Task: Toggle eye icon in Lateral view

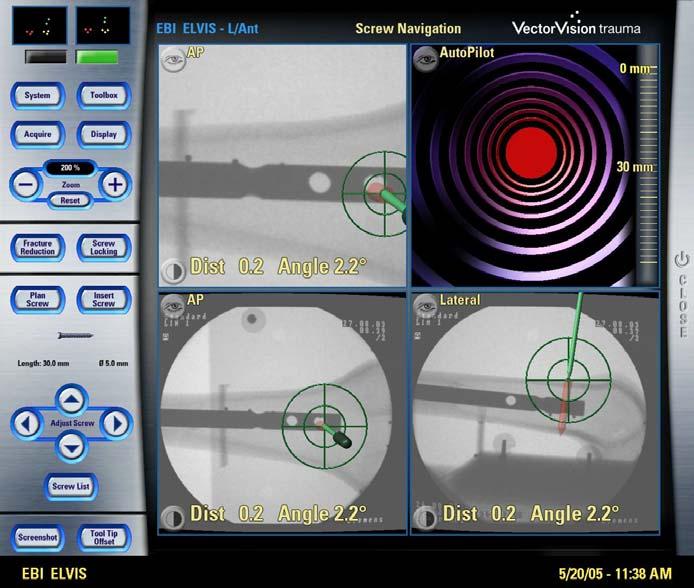Action: pos(426,306)
